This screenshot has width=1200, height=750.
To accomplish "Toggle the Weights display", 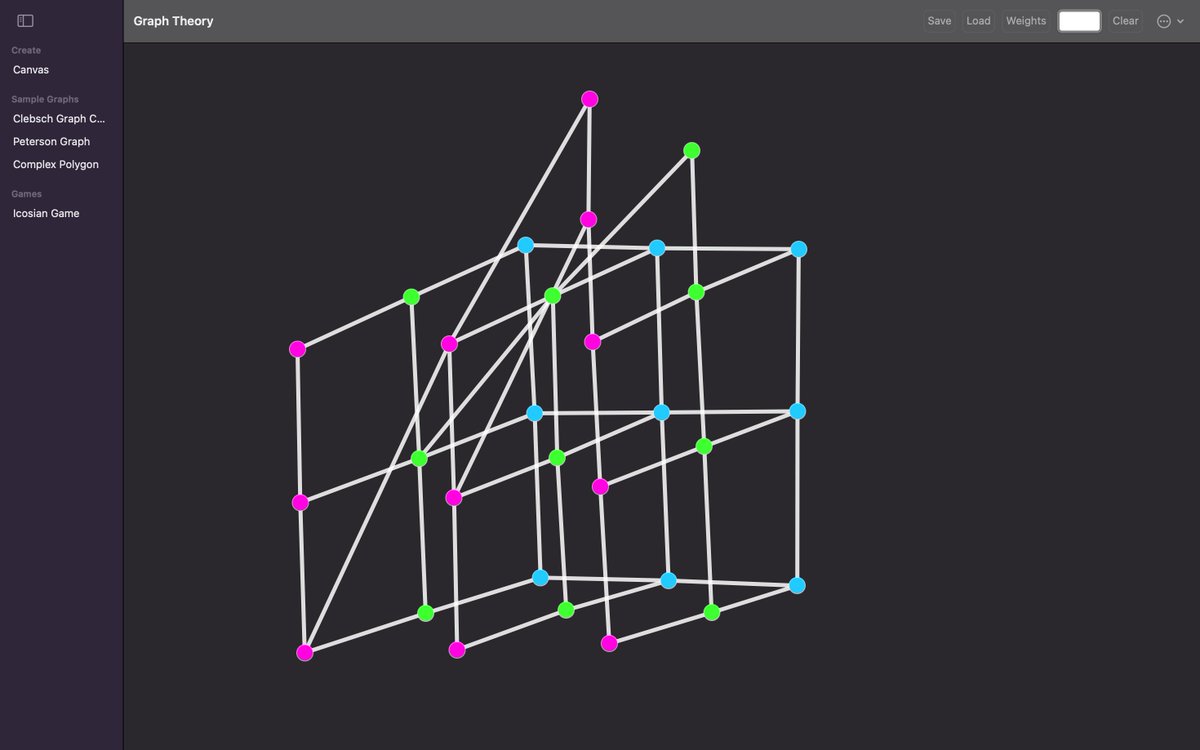I will coord(1025,20).
